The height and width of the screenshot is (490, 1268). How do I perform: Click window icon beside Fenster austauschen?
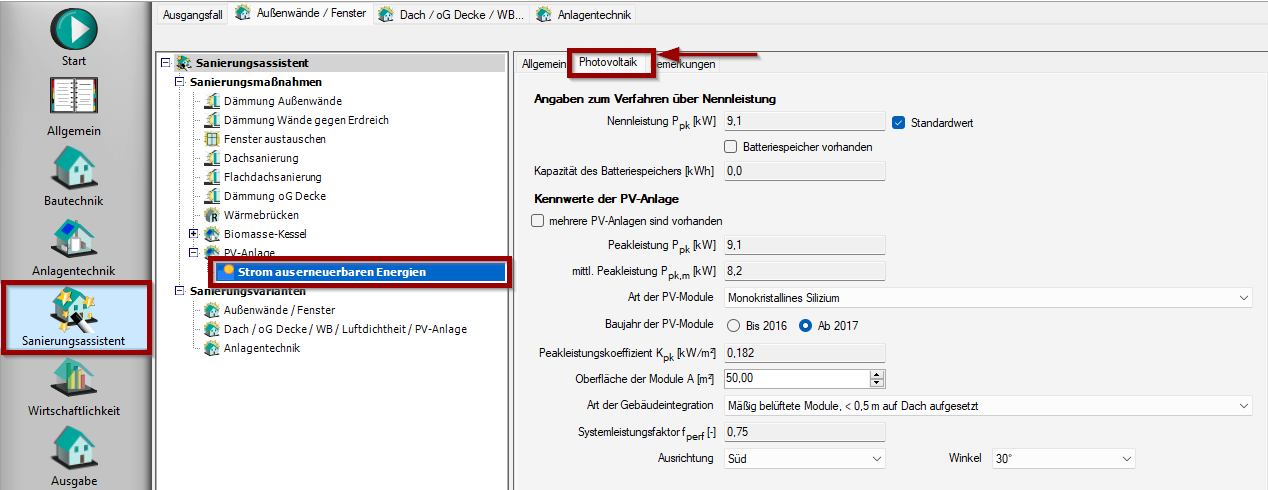[211, 139]
